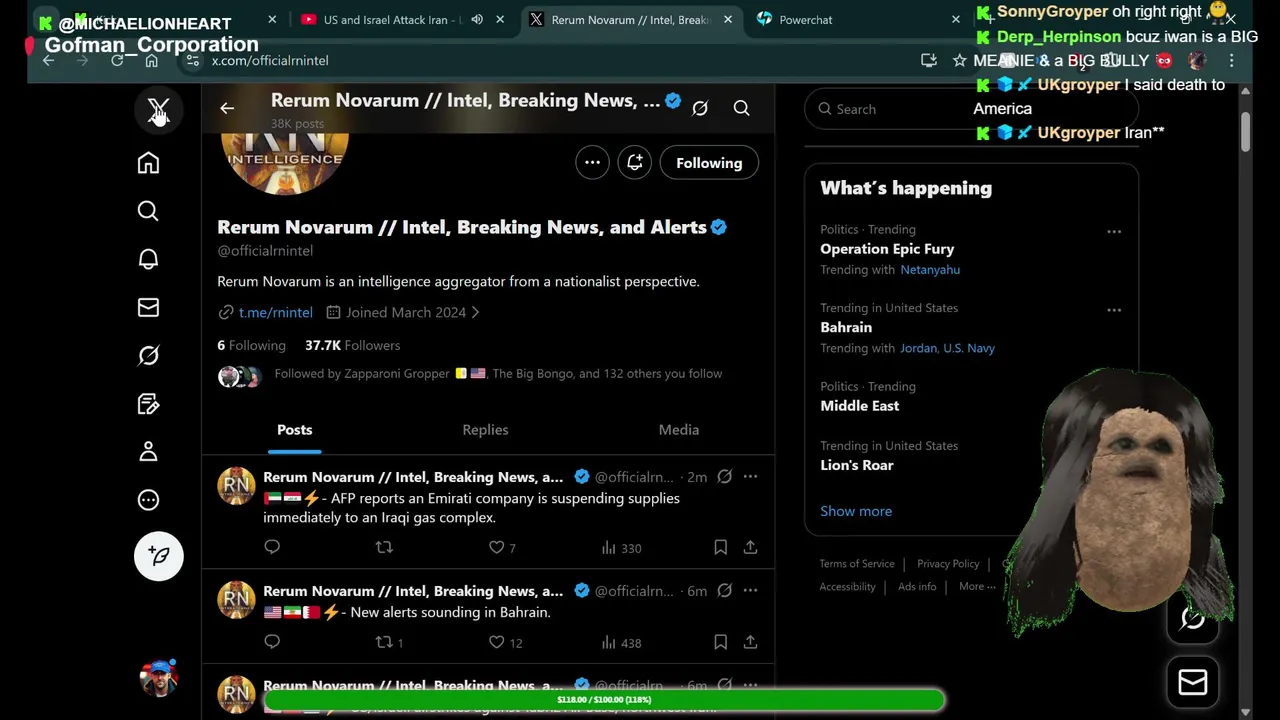Switch to the Replies tab
Viewport: 1280px width, 720px height.
[485, 430]
